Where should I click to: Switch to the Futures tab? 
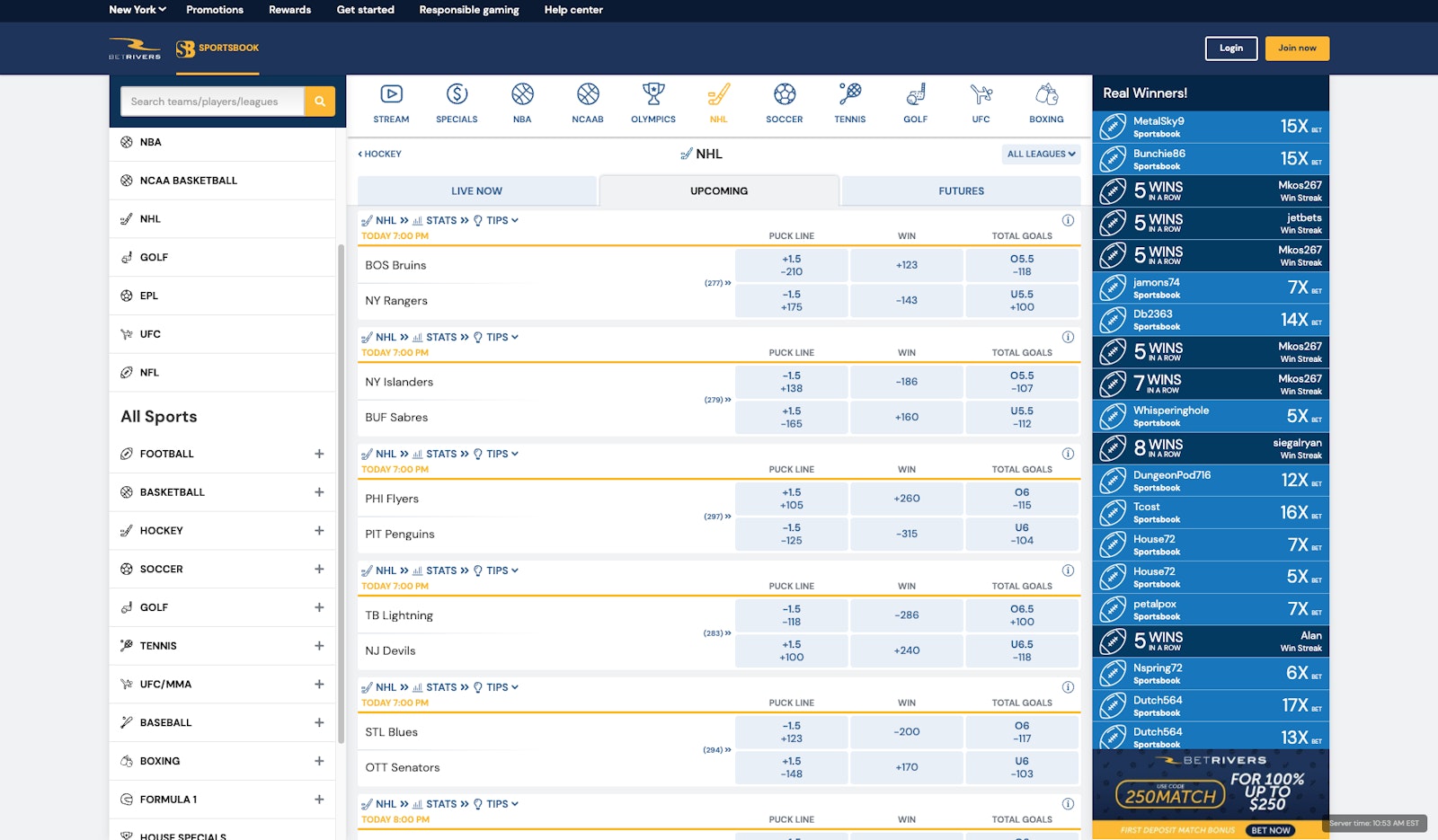[961, 191]
